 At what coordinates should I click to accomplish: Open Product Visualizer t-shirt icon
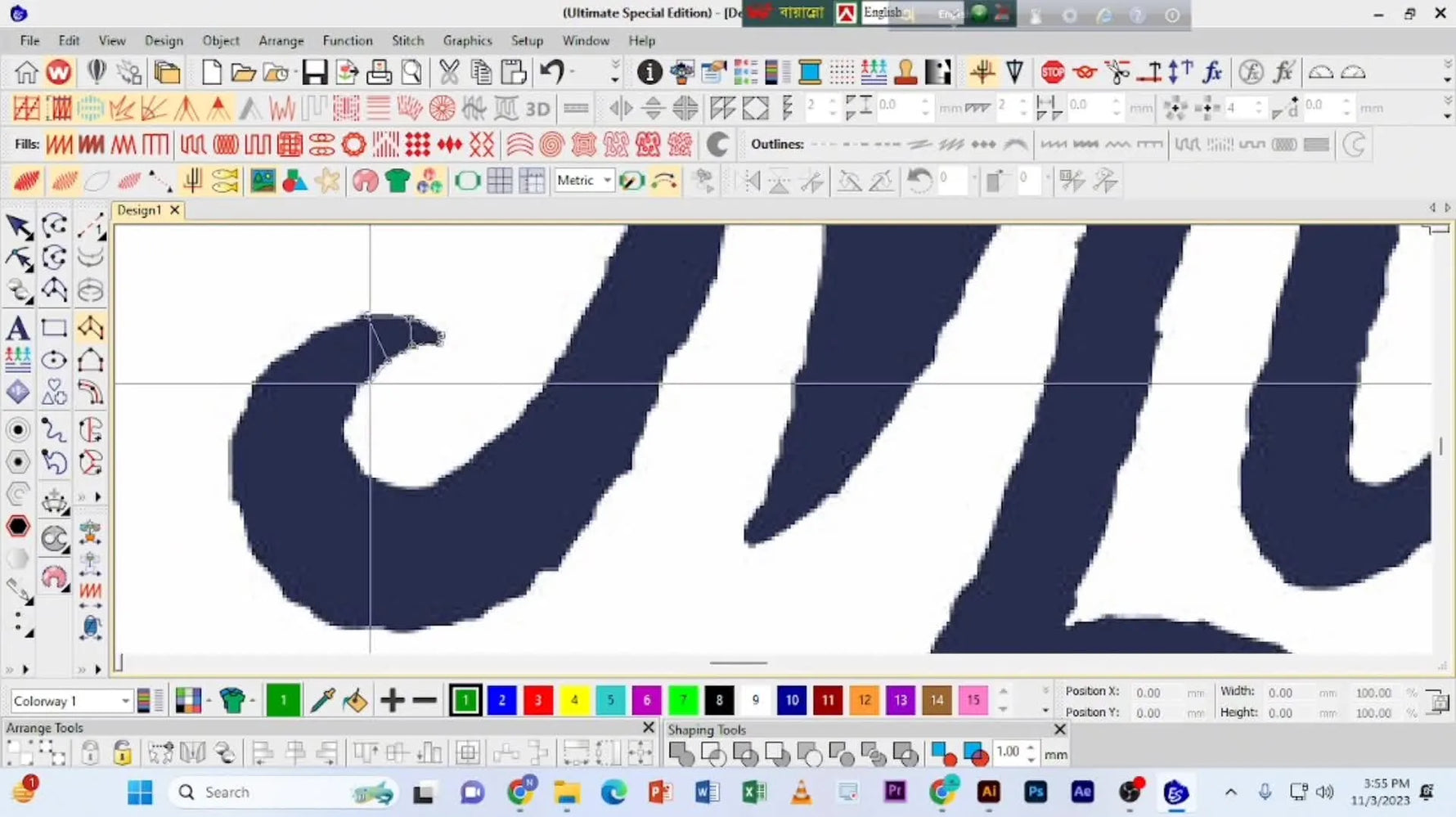(x=397, y=181)
